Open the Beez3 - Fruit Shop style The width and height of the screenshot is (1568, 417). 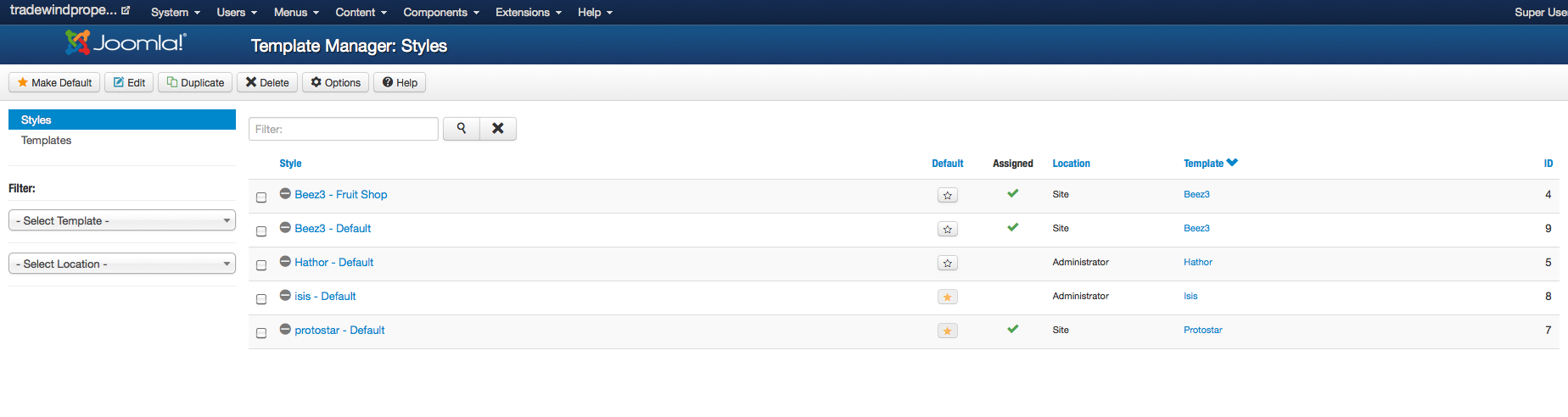click(x=341, y=194)
